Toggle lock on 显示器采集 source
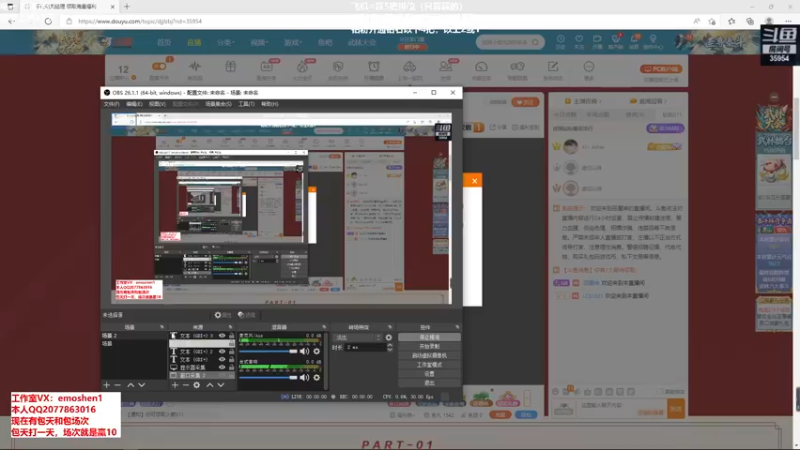This screenshot has width=800, height=450. click(x=232, y=367)
